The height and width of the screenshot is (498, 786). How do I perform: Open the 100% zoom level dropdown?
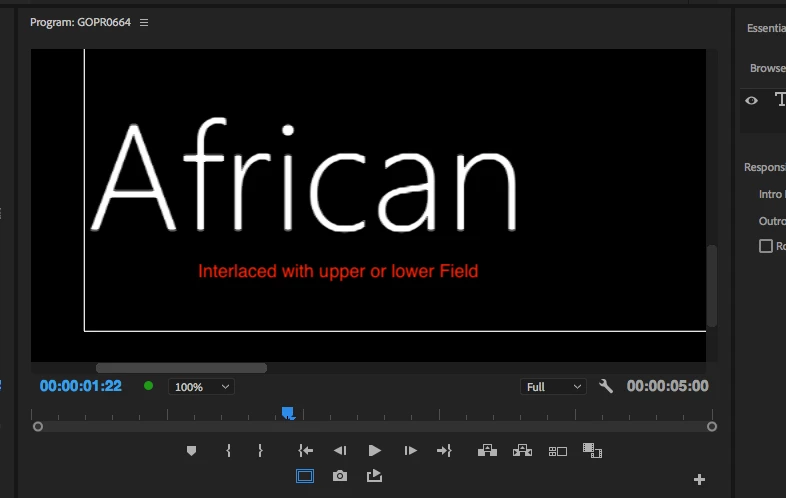coord(202,387)
